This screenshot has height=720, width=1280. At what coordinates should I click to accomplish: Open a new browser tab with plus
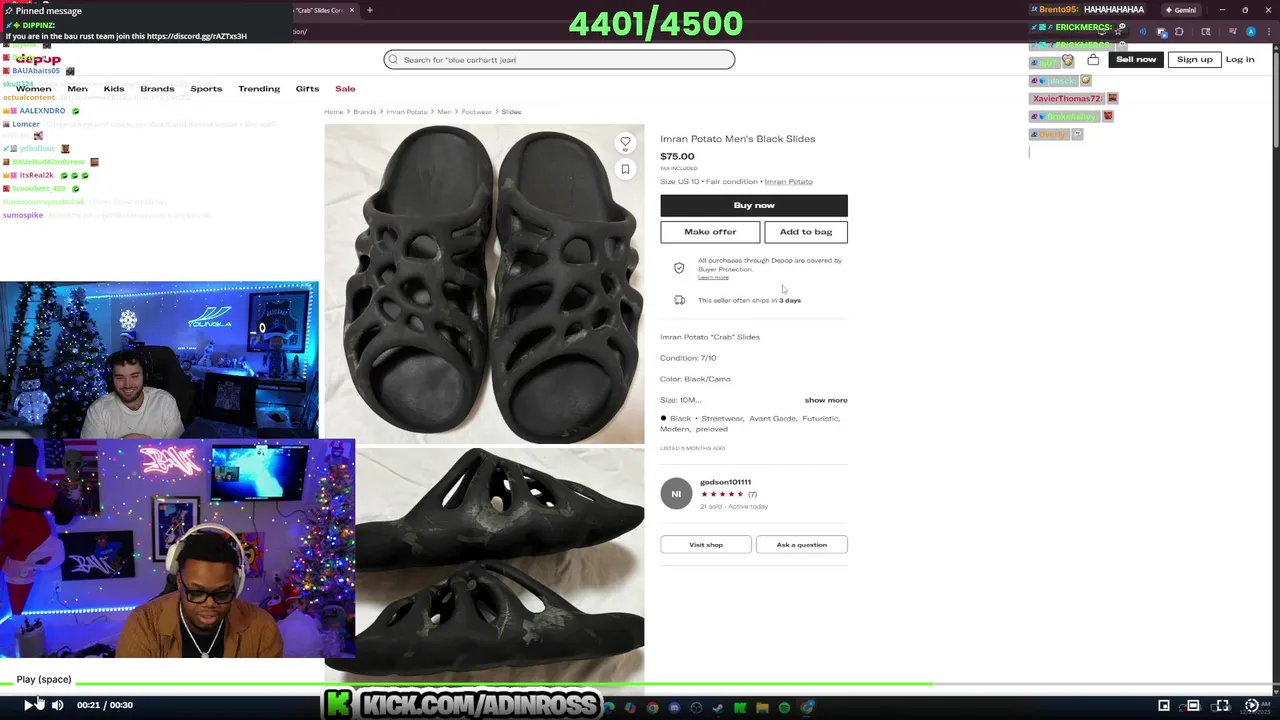(370, 10)
